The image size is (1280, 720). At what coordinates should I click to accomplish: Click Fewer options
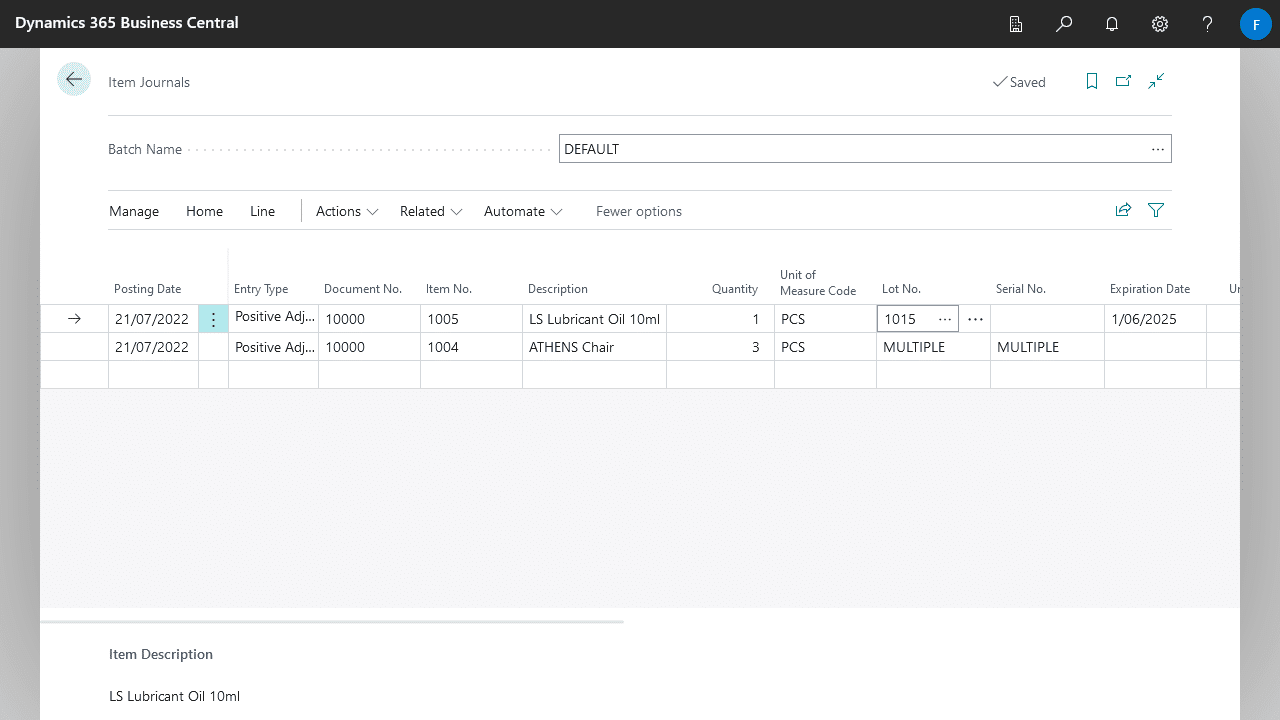coord(638,211)
